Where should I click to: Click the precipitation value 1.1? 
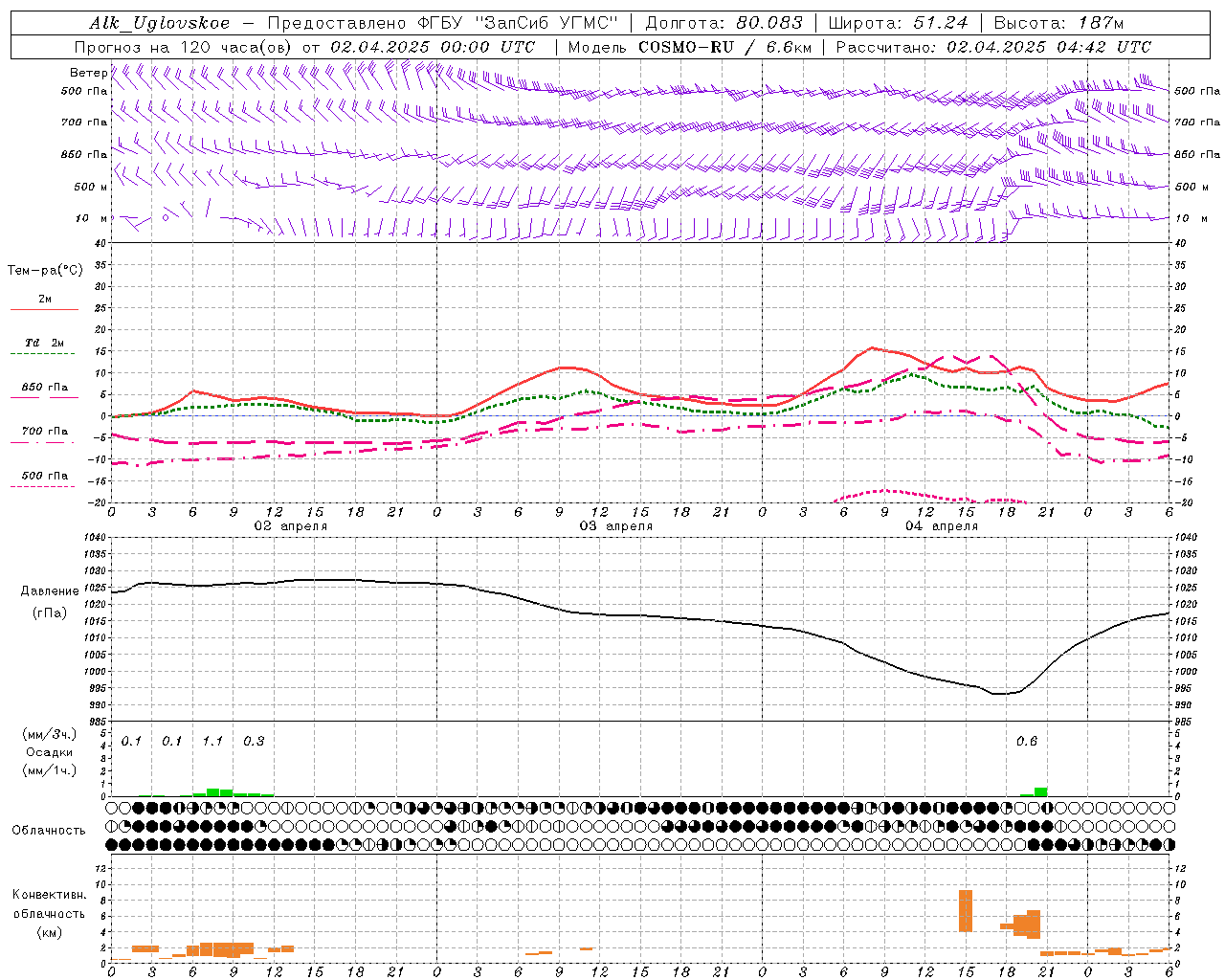(212, 742)
